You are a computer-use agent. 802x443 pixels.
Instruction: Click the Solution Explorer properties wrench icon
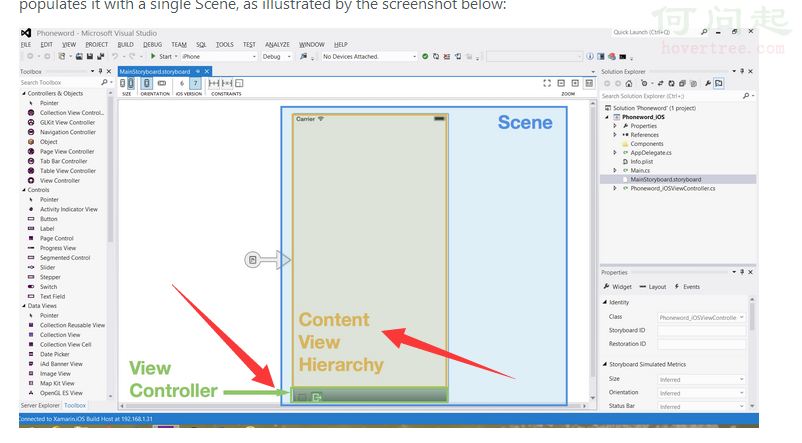click(x=706, y=83)
